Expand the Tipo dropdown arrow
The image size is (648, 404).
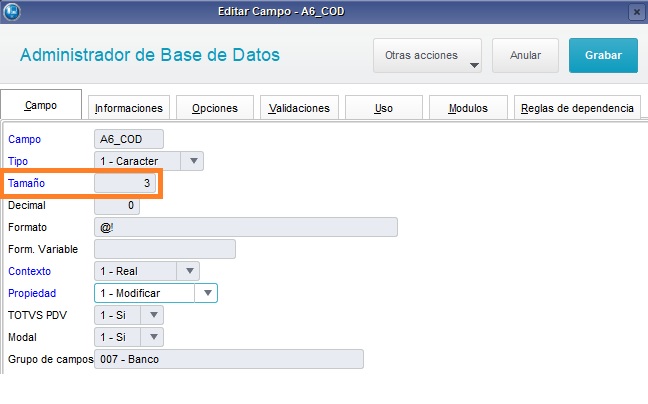[x=193, y=161]
